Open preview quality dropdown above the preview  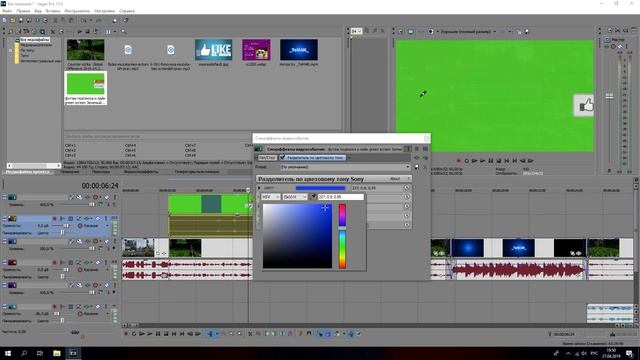coord(469,31)
